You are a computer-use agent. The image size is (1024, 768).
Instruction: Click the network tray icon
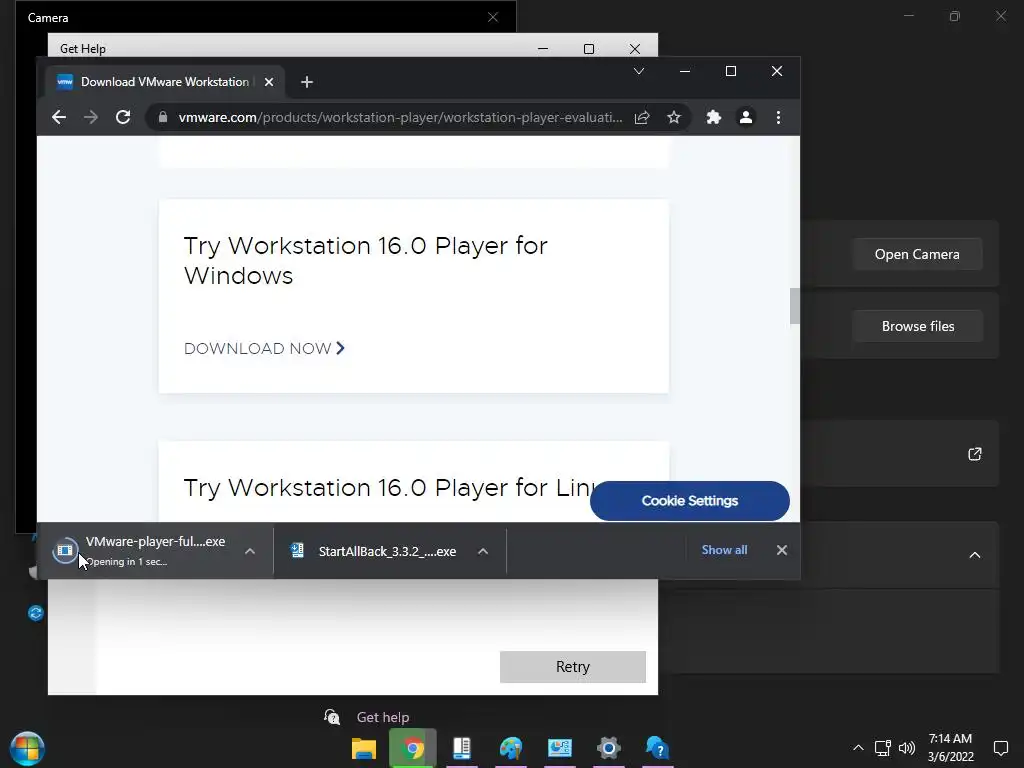(882, 748)
